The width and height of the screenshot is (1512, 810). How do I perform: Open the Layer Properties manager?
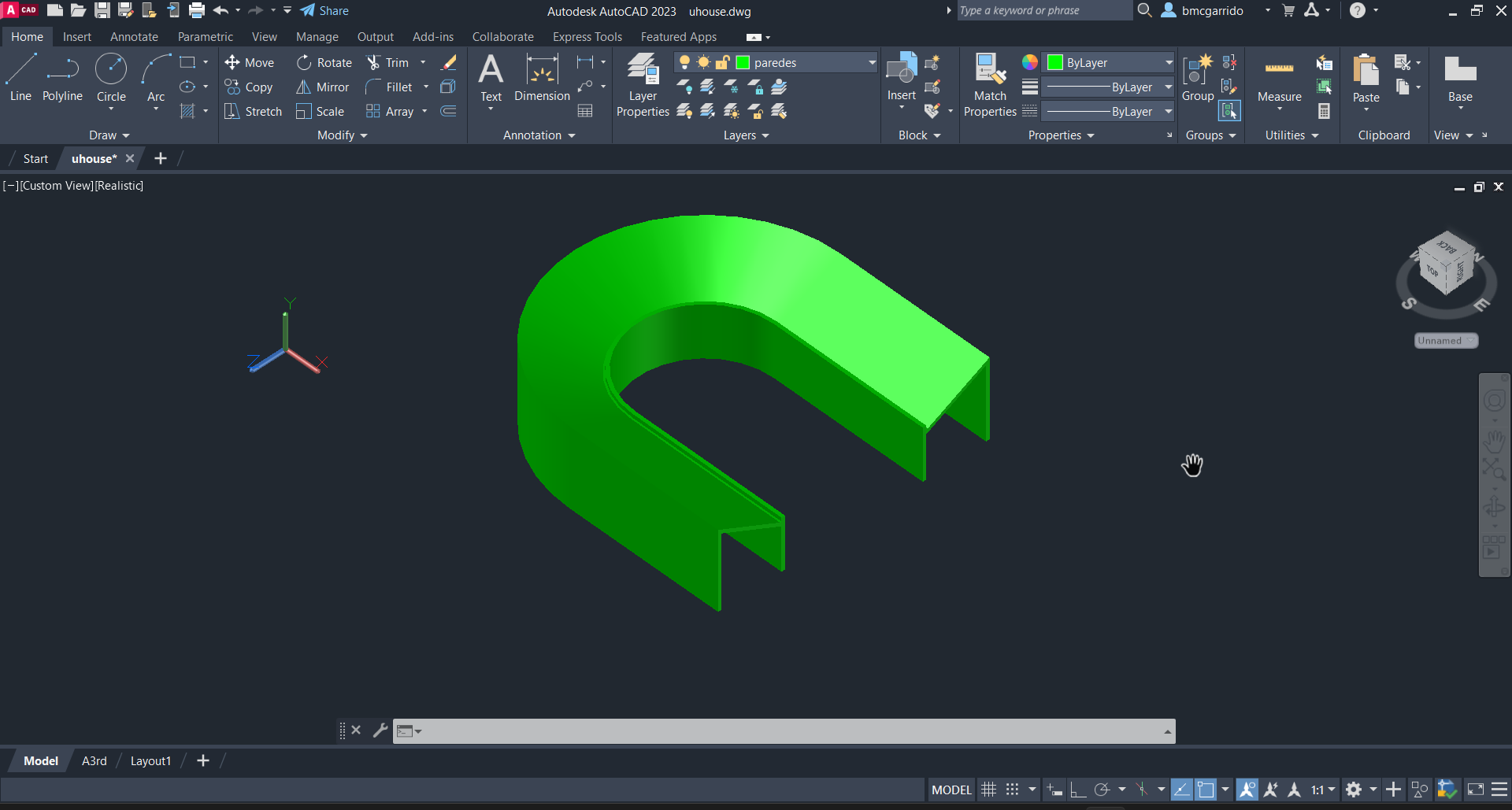pyautogui.click(x=643, y=85)
